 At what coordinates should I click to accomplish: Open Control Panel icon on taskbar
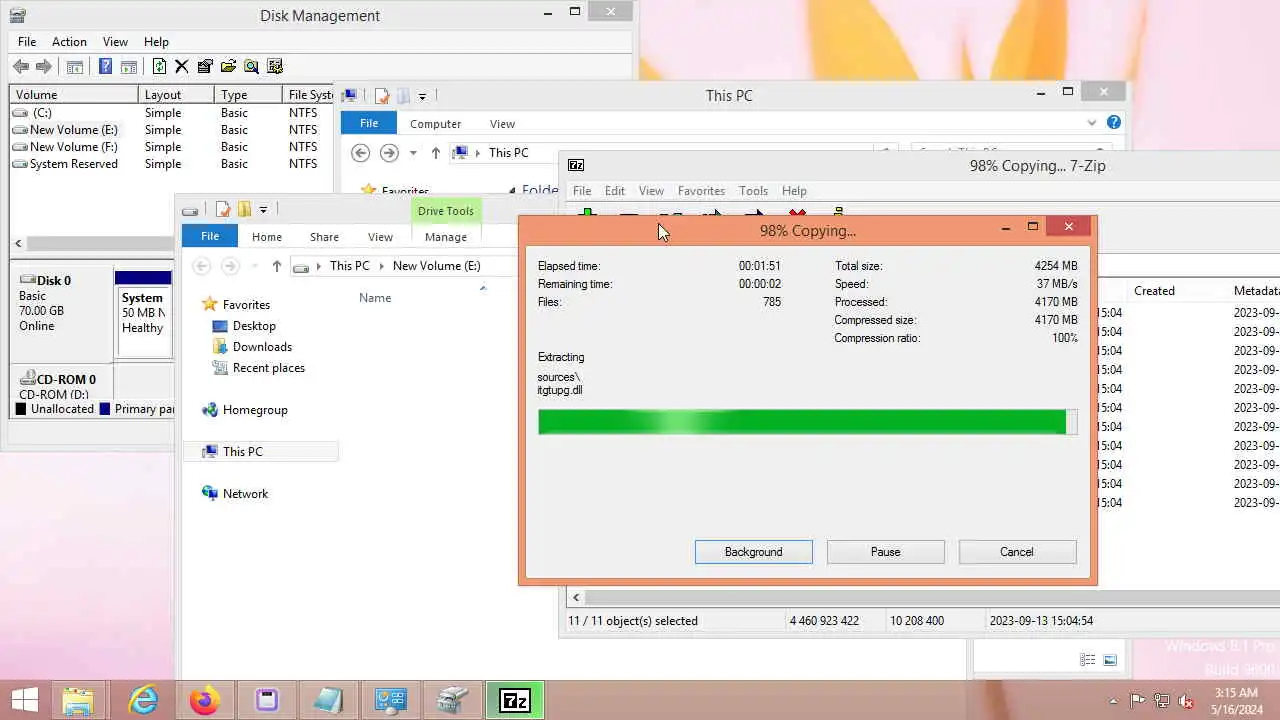coord(391,700)
